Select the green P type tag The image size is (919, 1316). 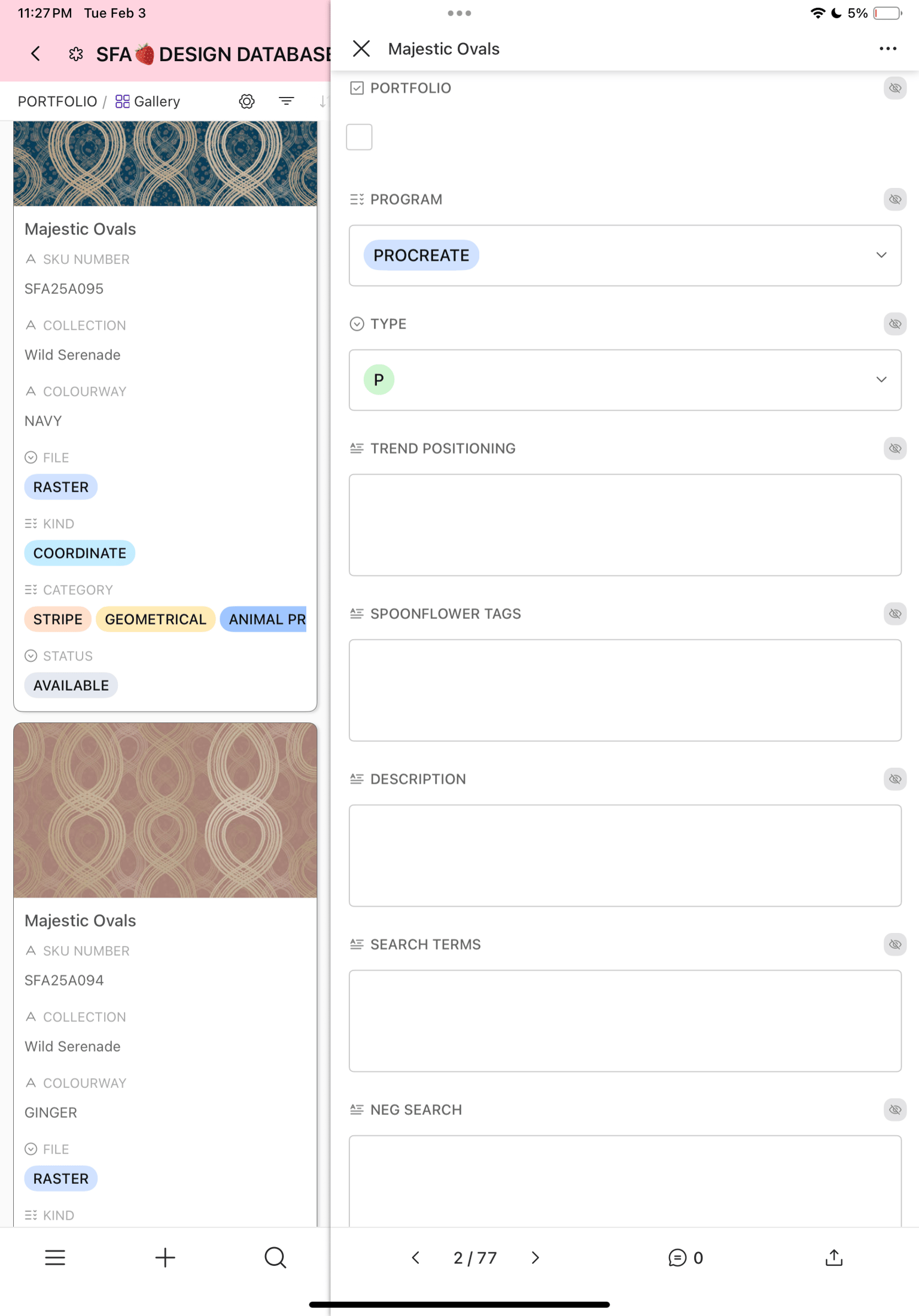click(379, 379)
